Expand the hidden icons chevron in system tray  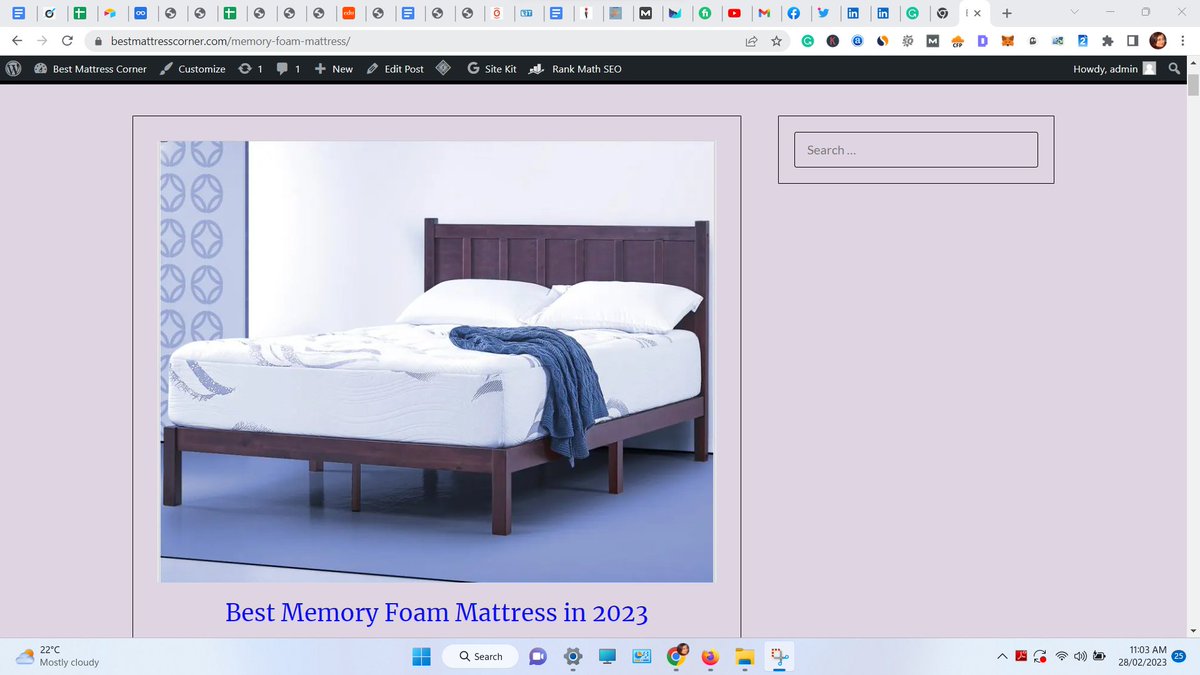[1002, 656]
